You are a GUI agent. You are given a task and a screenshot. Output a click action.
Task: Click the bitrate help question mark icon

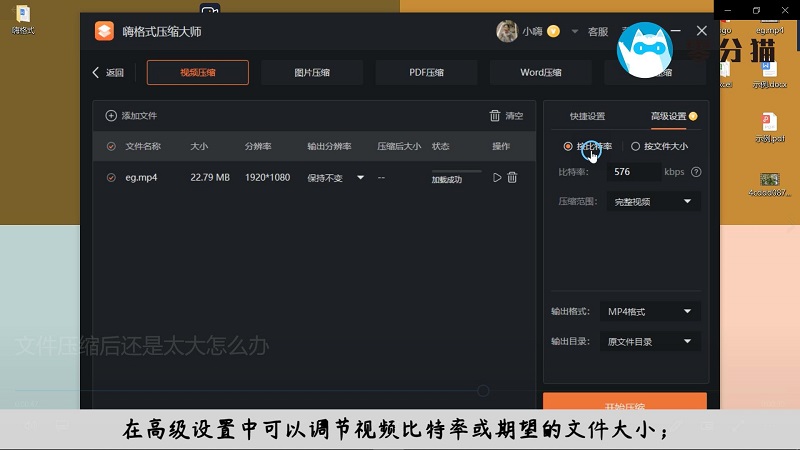[x=696, y=172]
